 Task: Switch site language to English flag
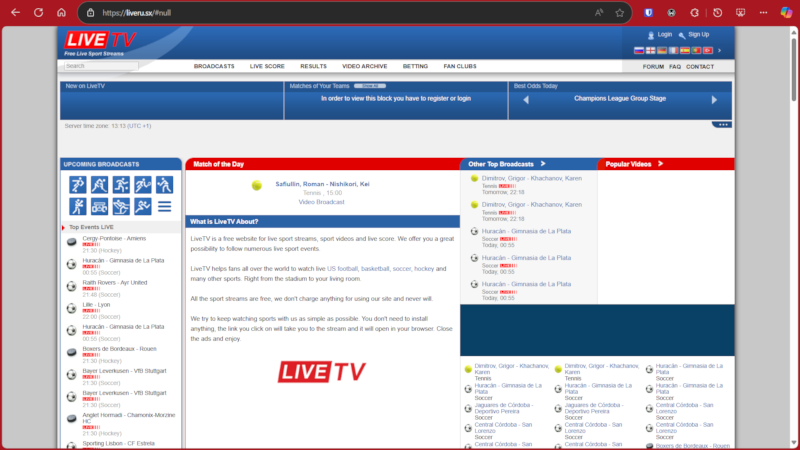pyautogui.click(x=651, y=51)
